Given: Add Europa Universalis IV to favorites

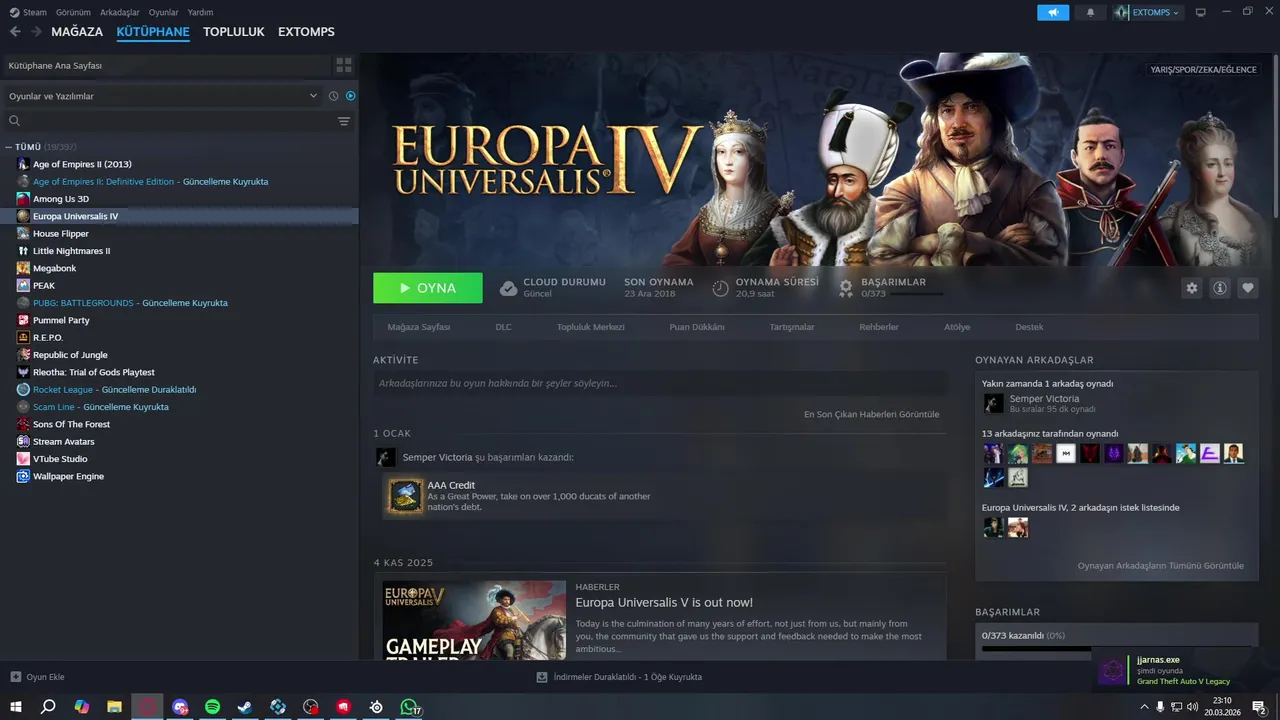Looking at the screenshot, I should (x=1248, y=288).
